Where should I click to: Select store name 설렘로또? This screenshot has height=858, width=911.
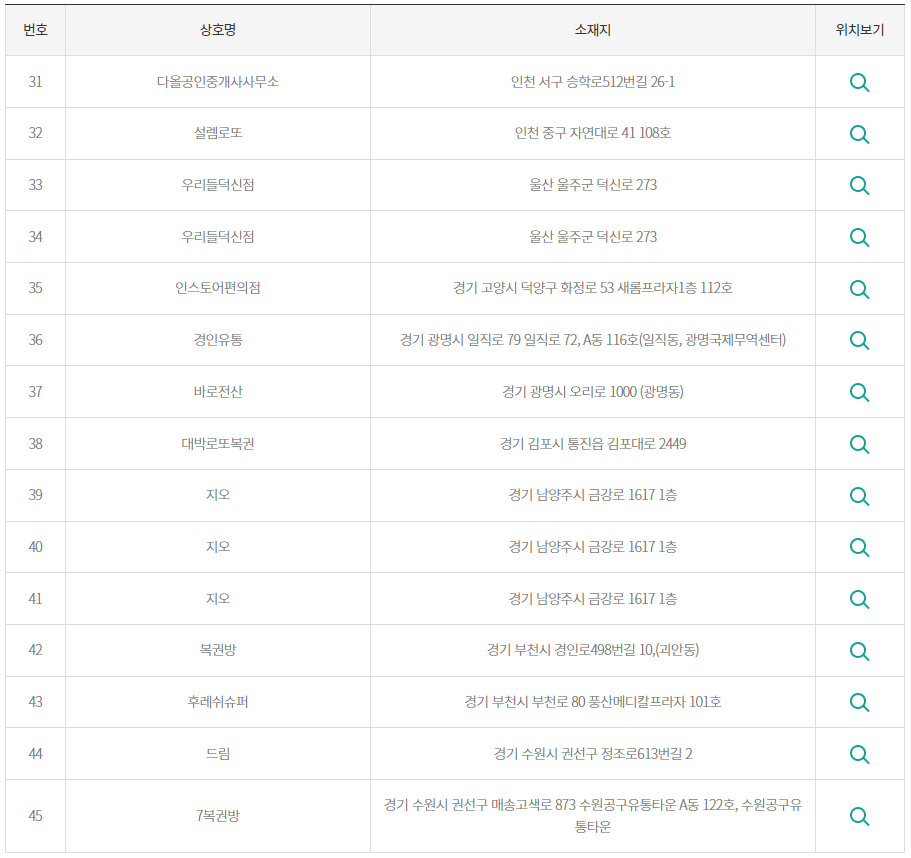coord(218,133)
